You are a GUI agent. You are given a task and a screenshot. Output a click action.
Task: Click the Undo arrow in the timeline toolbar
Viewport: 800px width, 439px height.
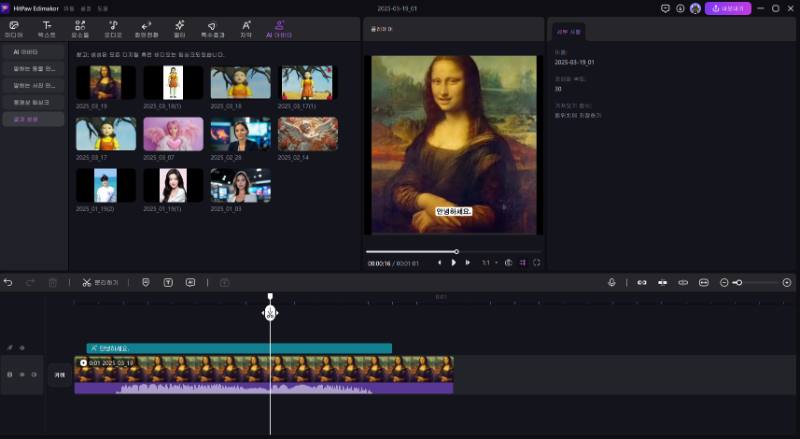8,282
